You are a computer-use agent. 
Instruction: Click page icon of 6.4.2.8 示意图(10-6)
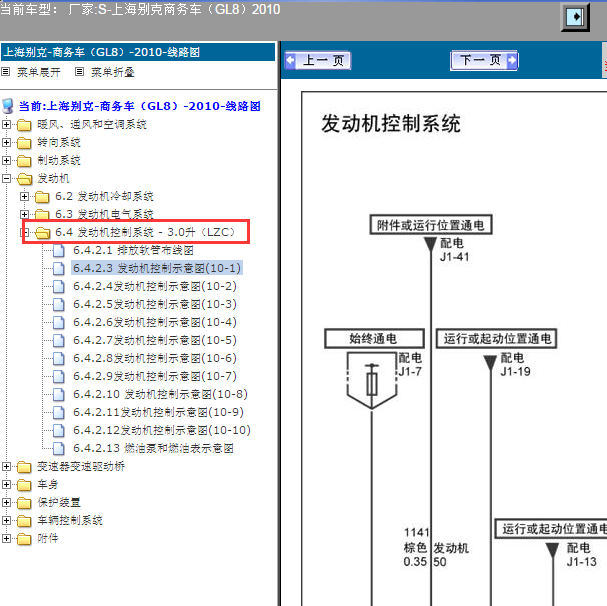click(x=58, y=359)
